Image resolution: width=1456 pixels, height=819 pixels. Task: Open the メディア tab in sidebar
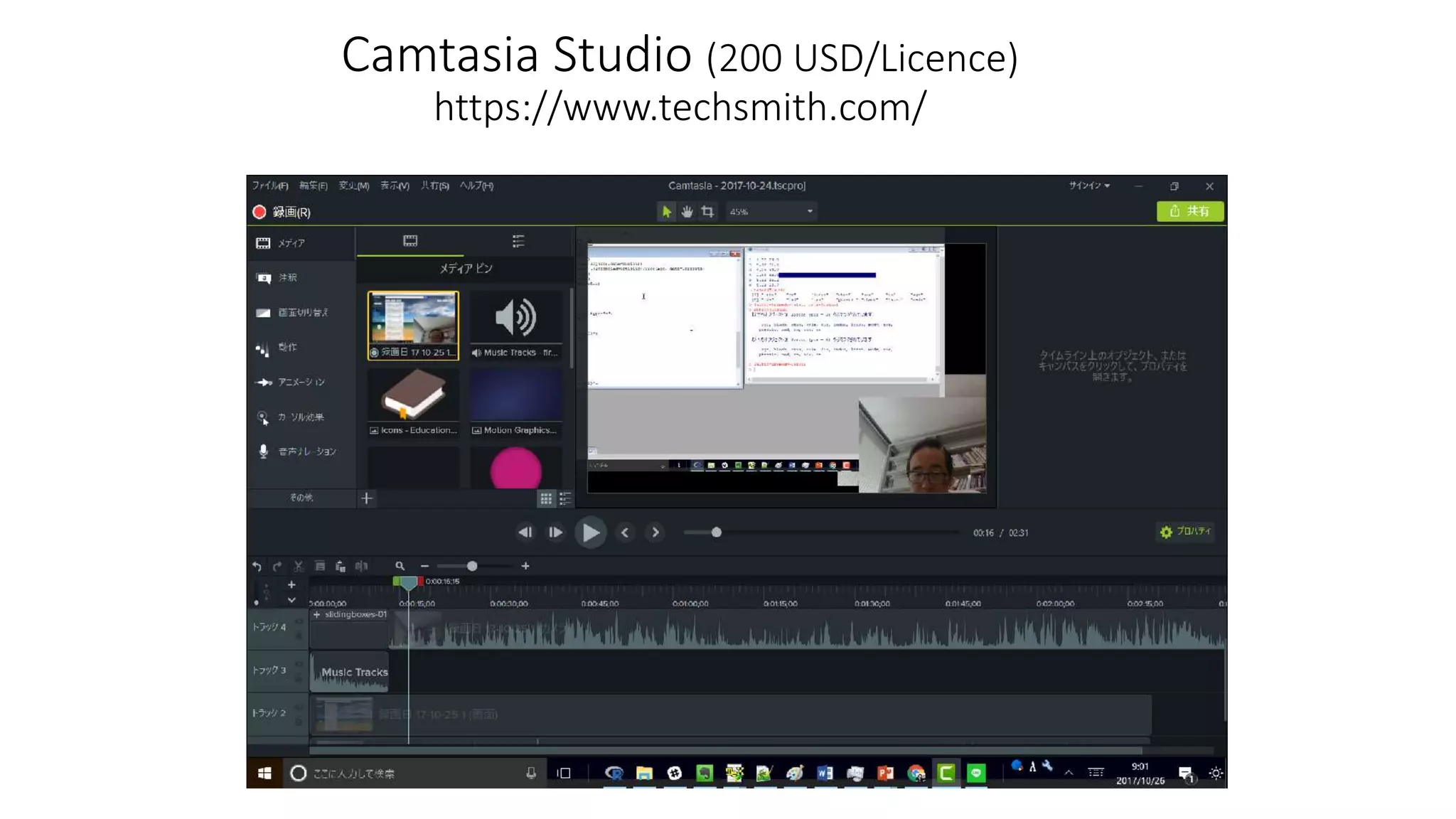click(301, 243)
